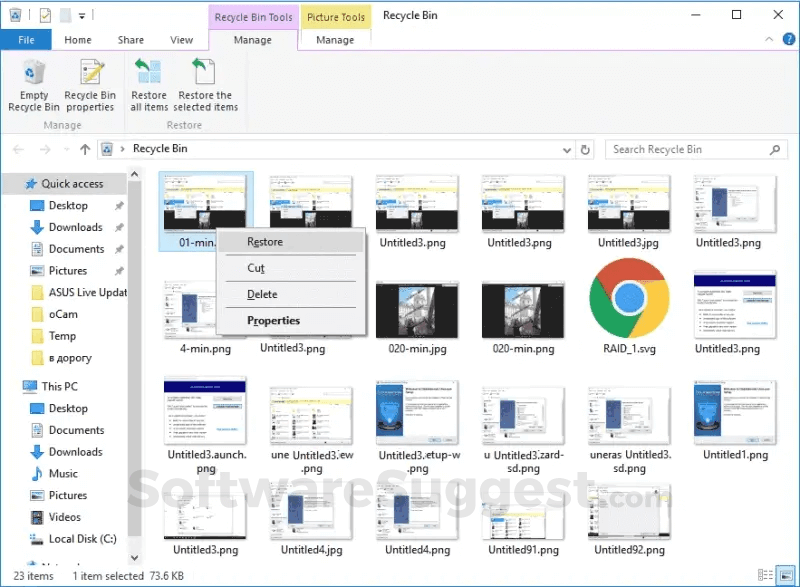800x587 pixels.
Task: Refresh the Recycle Bin view
Action: pyautogui.click(x=585, y=148)
